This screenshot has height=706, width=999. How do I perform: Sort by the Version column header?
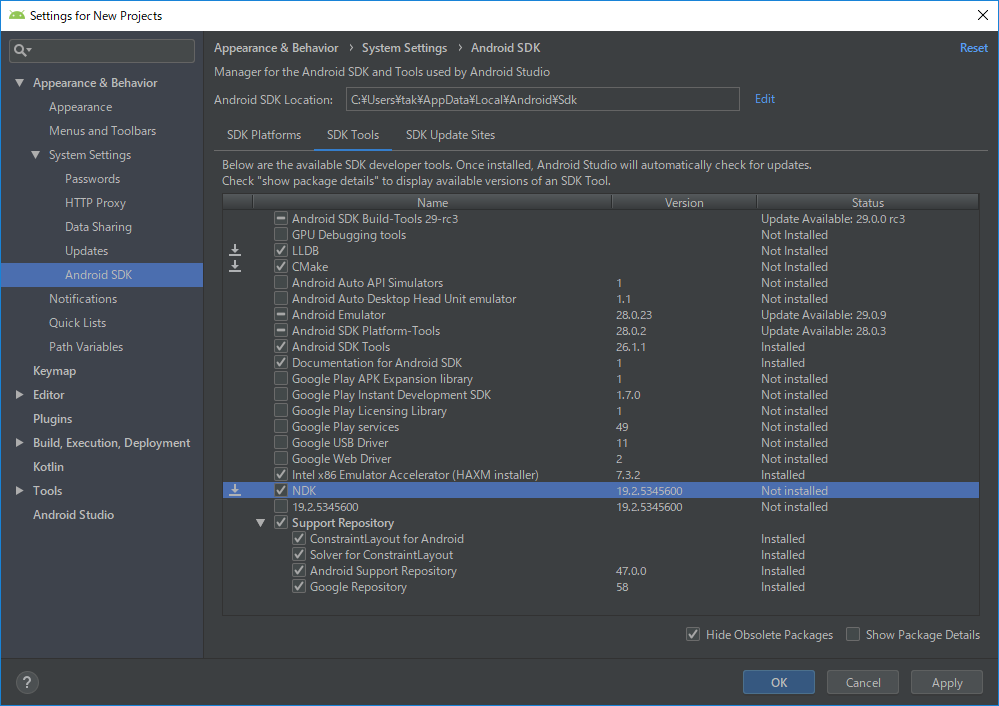[x=684, y=202]
